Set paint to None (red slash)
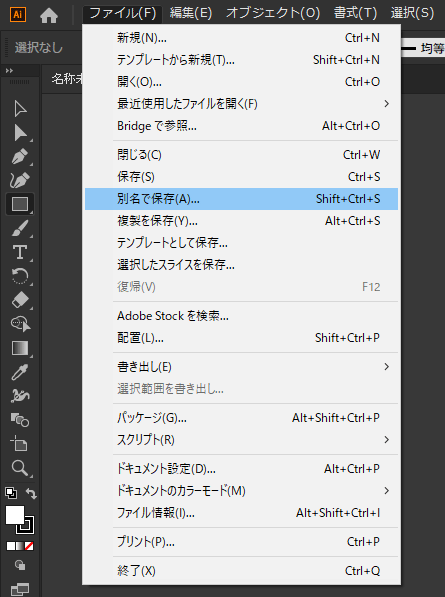This screenshot has width=445, height=597. pyautogui.click(x=29, y=546)
